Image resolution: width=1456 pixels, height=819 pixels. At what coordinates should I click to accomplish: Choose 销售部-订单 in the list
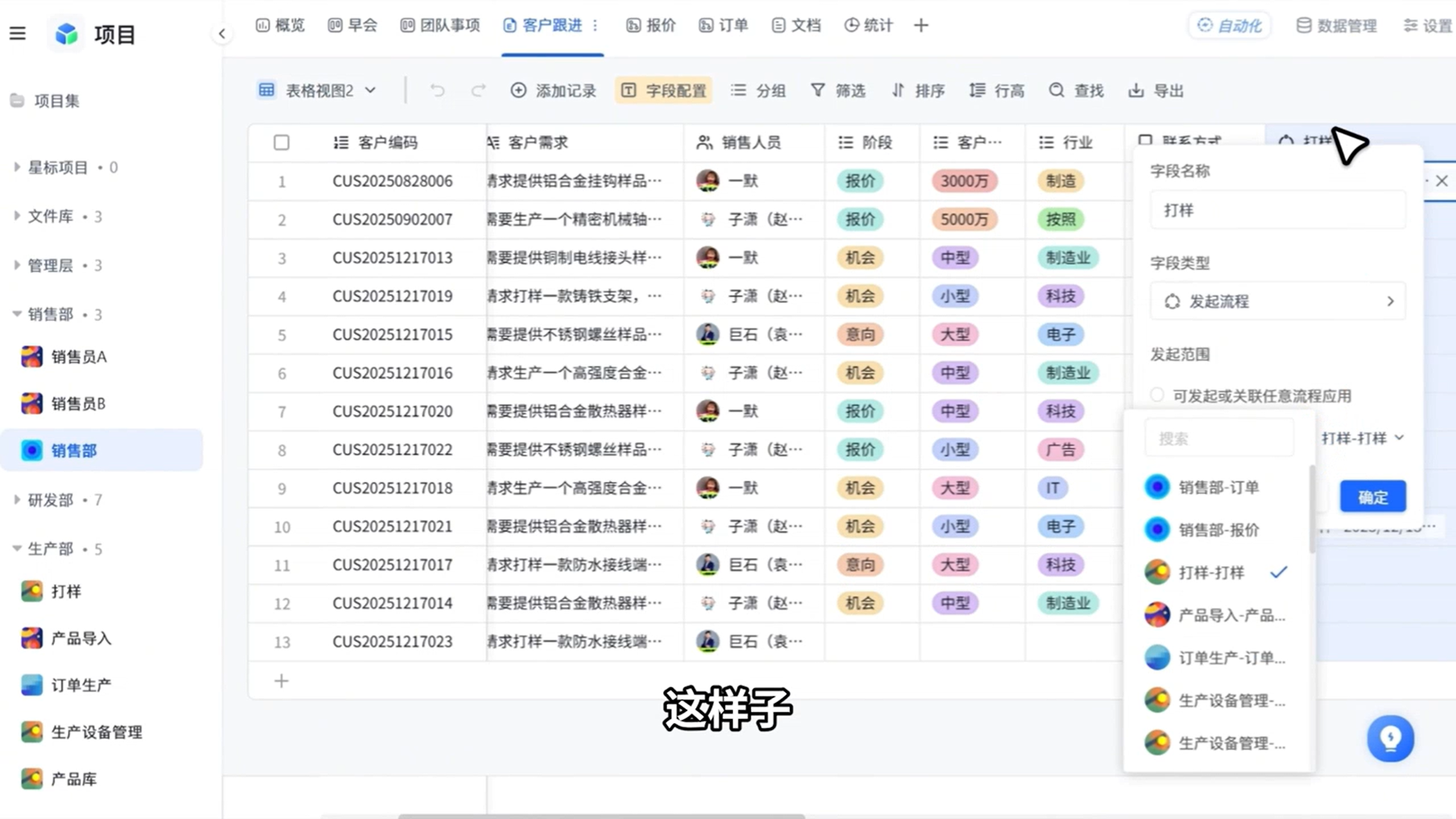[x=1218, y=487]
